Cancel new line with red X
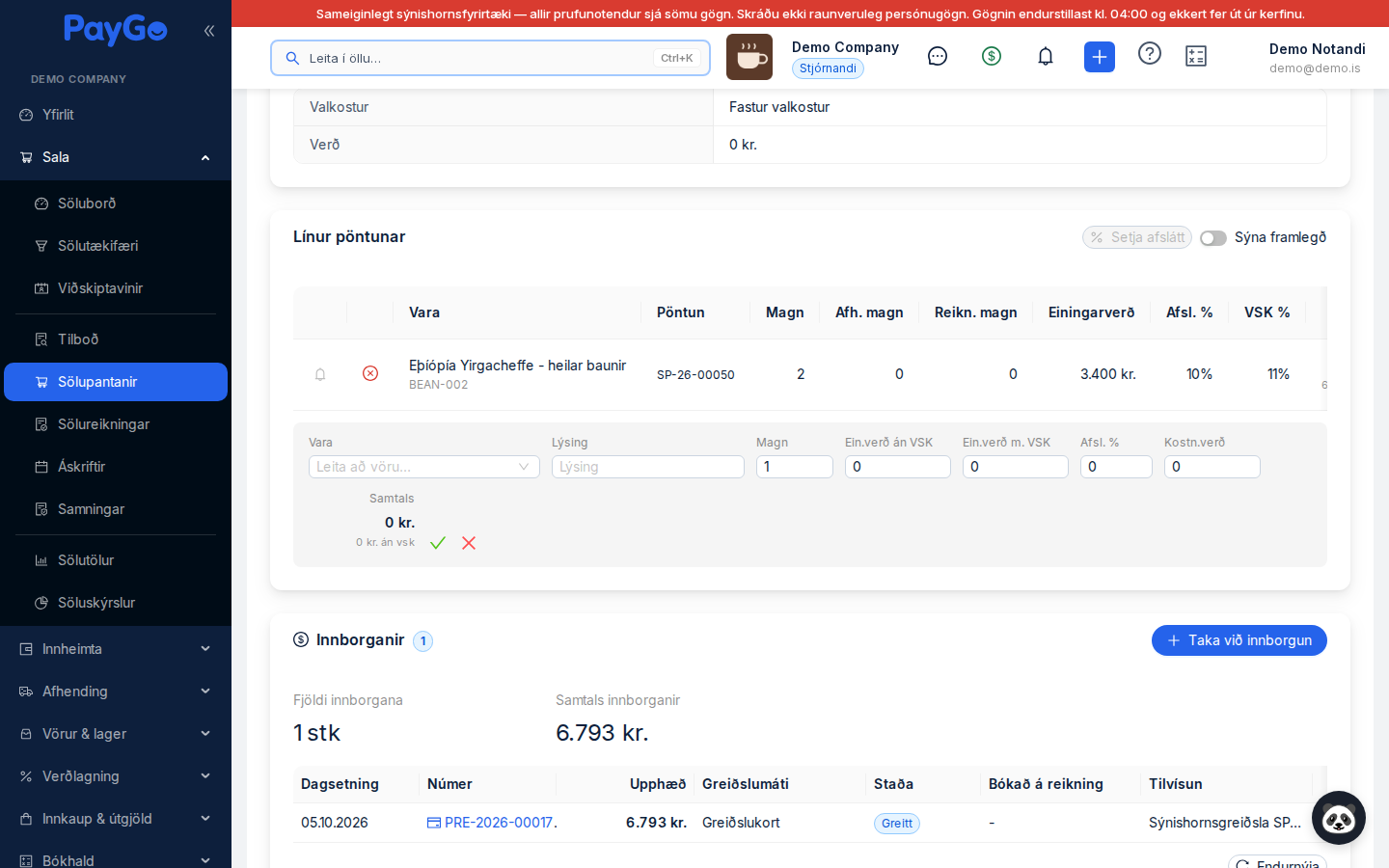Viewport: 1389px width, 868px height. click(x=469, y=543)
